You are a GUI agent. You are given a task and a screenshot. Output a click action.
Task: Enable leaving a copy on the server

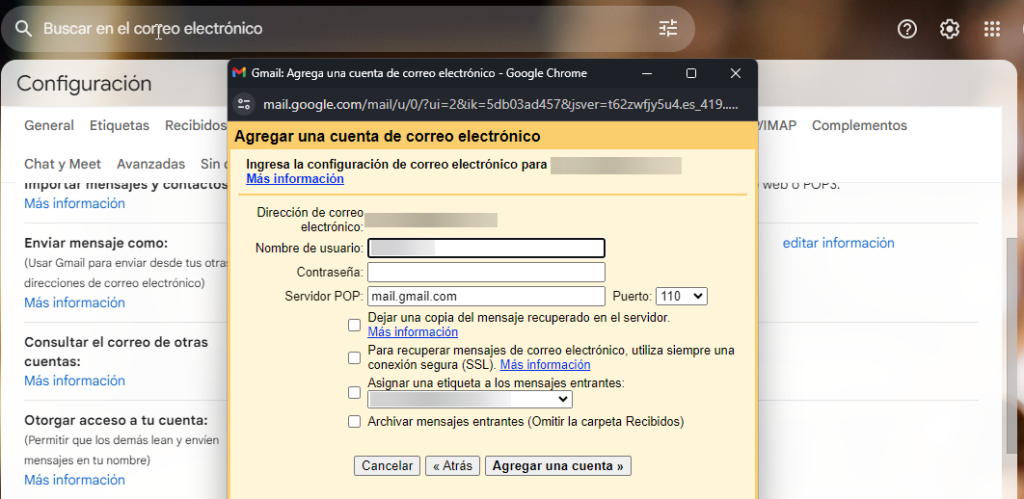click(354, 325)
